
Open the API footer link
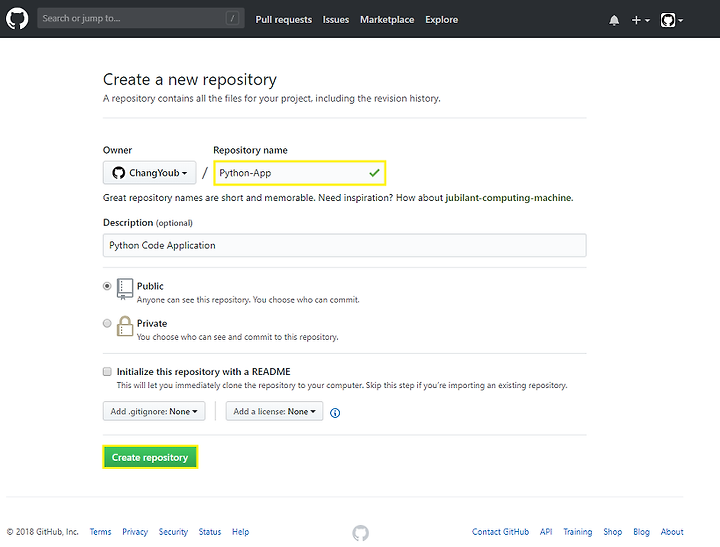[x=546, y=532]
